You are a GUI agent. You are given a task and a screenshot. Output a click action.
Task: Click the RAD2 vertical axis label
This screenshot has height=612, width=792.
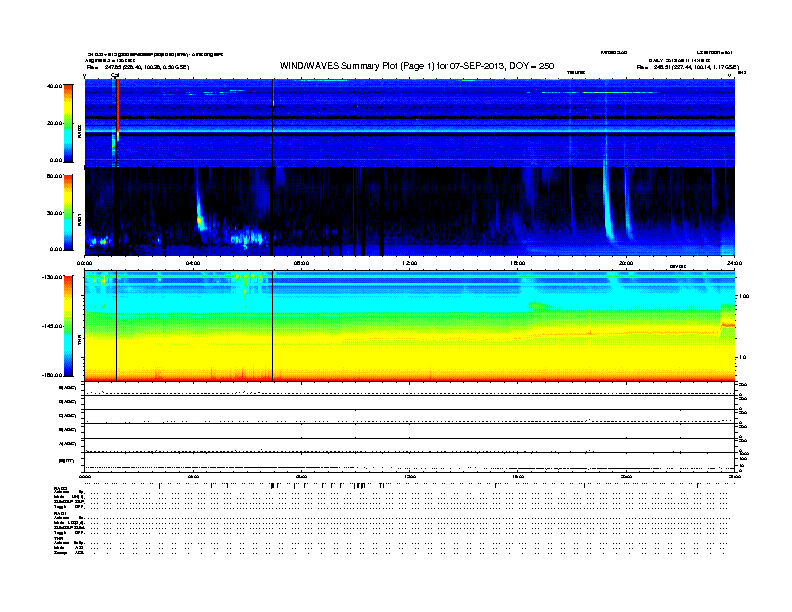(79, 131)
